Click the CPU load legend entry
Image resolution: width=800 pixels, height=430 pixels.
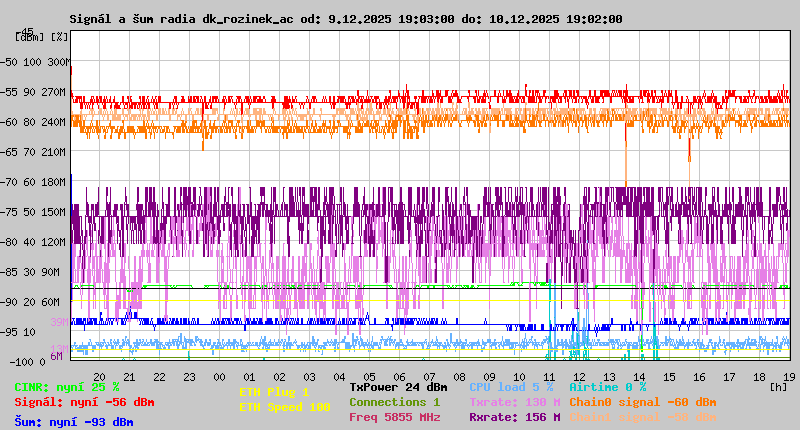click(x=511, y=386)
